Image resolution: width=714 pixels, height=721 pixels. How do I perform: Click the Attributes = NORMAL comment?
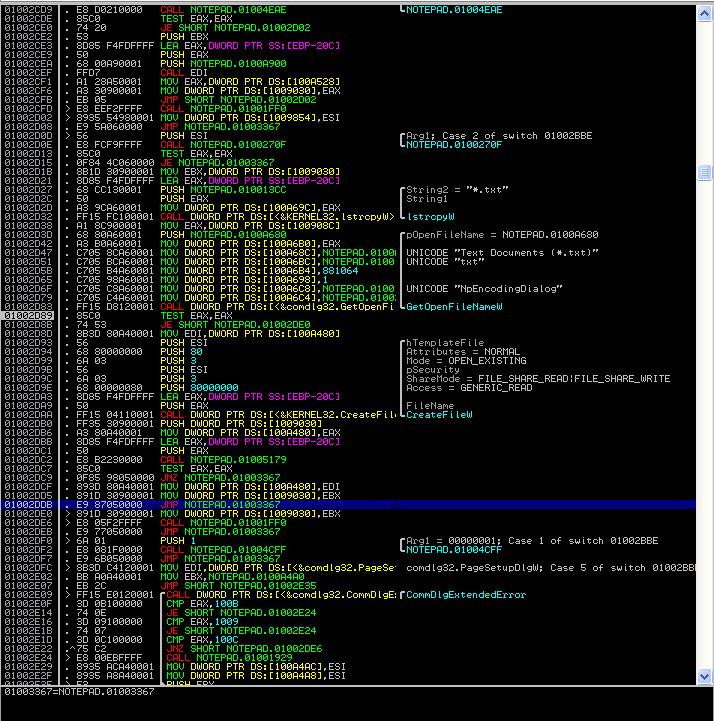click(463, 352)
